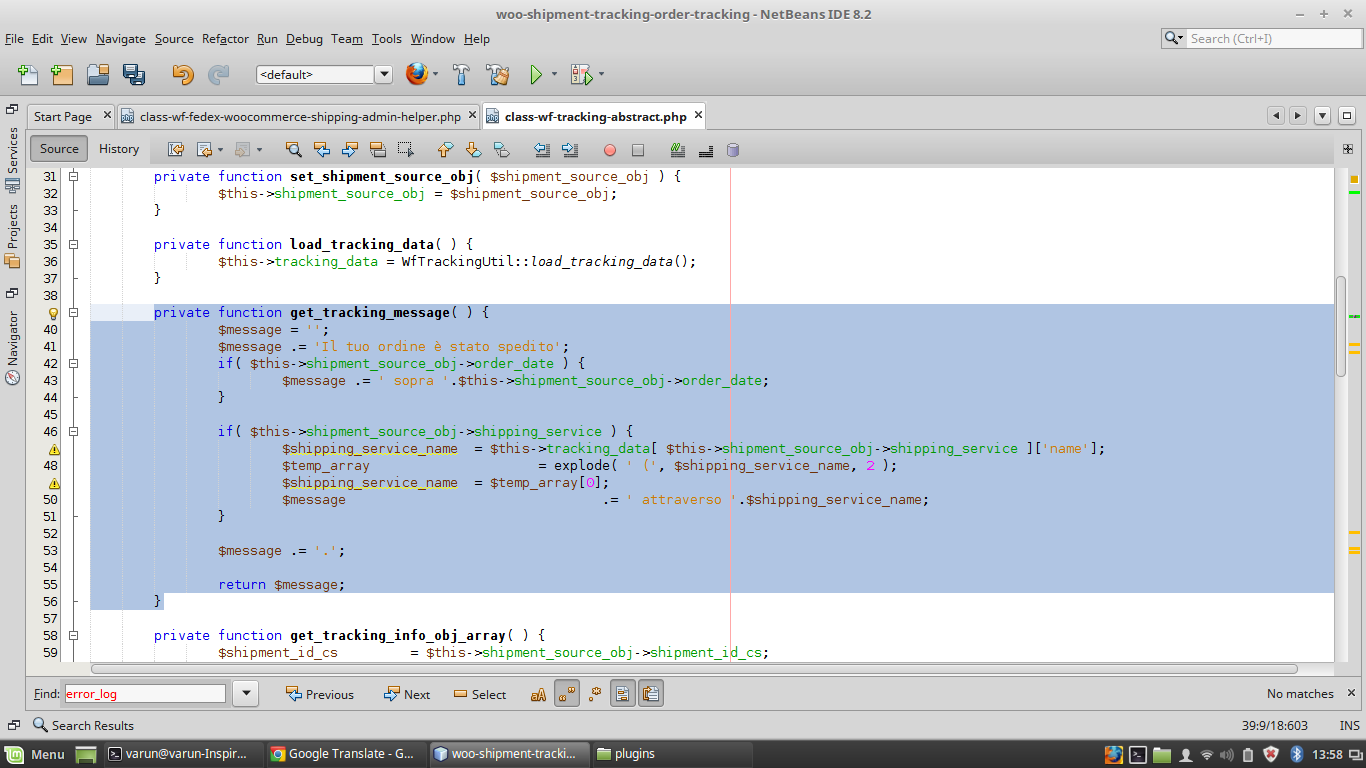Toggle Rectangular Selection icon
Image resolution: width=1366 pixels, height=768 pixels.
tap(406, 150)
